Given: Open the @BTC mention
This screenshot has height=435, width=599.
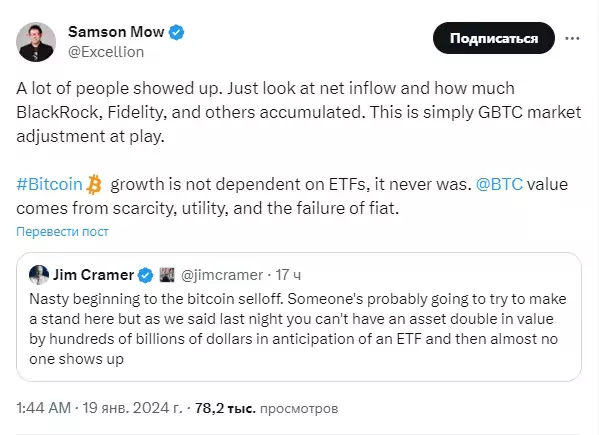Looking at the screenshot, I should [x=499, y=184].
